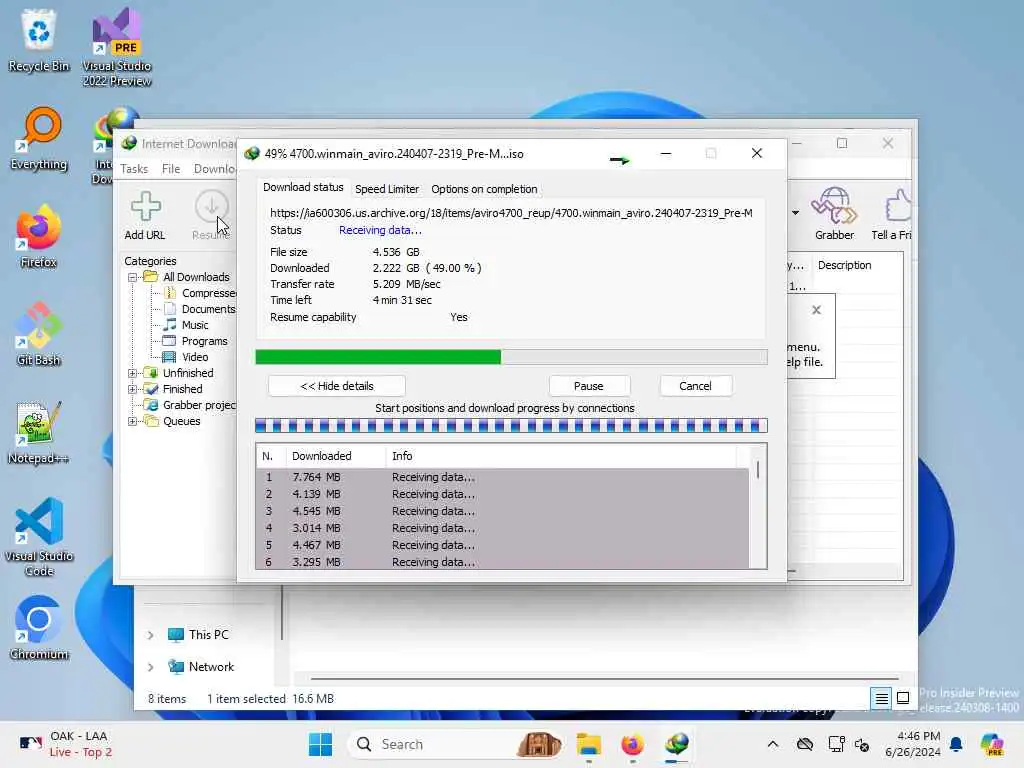Switch to Speed Limiter tab
The height and width of the screenshot is (768, 1024).
tap(387, 189)
